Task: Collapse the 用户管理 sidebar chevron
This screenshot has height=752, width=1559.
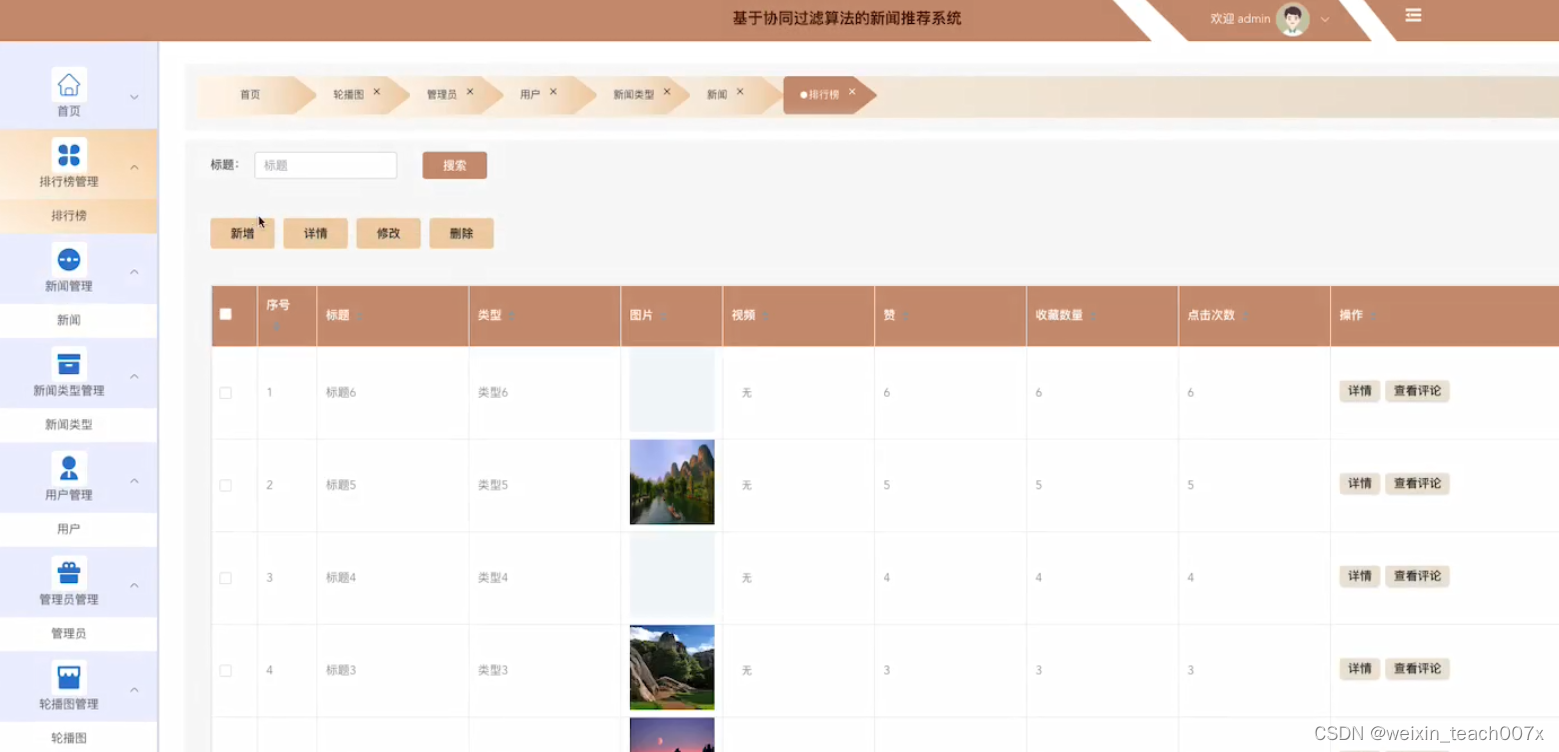Action: [x=134, y=481]
